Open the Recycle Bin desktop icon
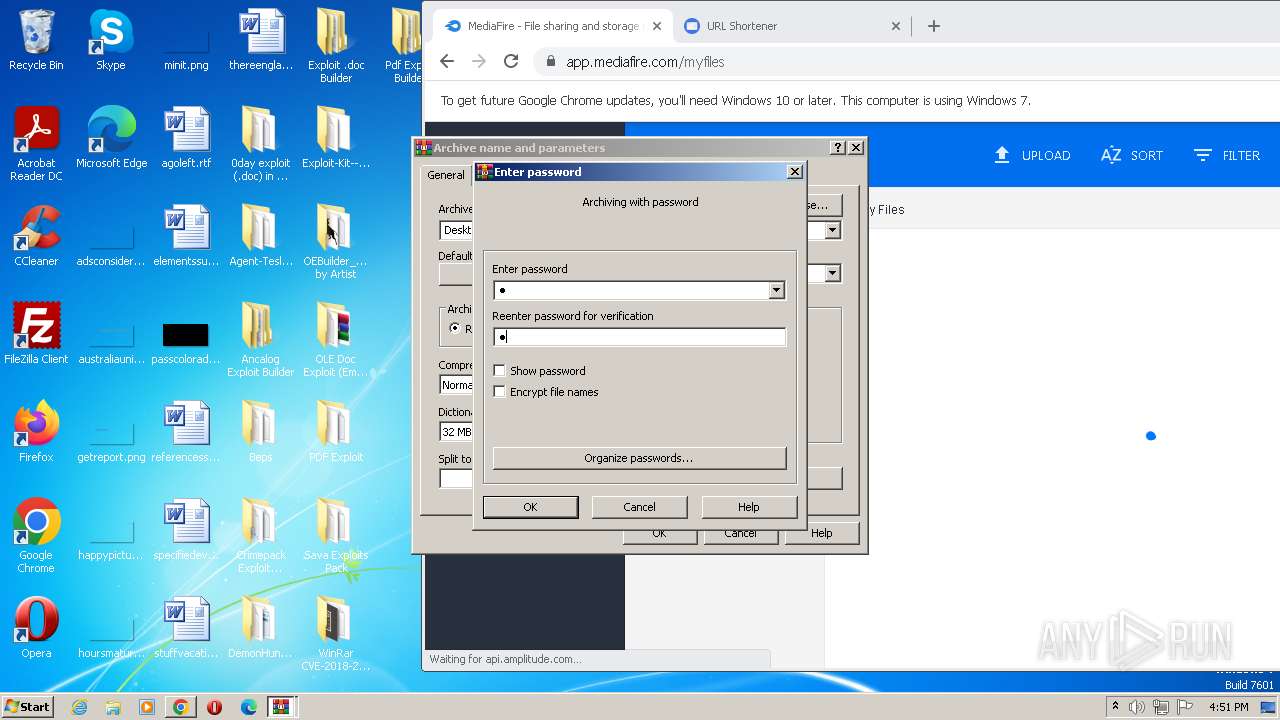 point(36,40)
